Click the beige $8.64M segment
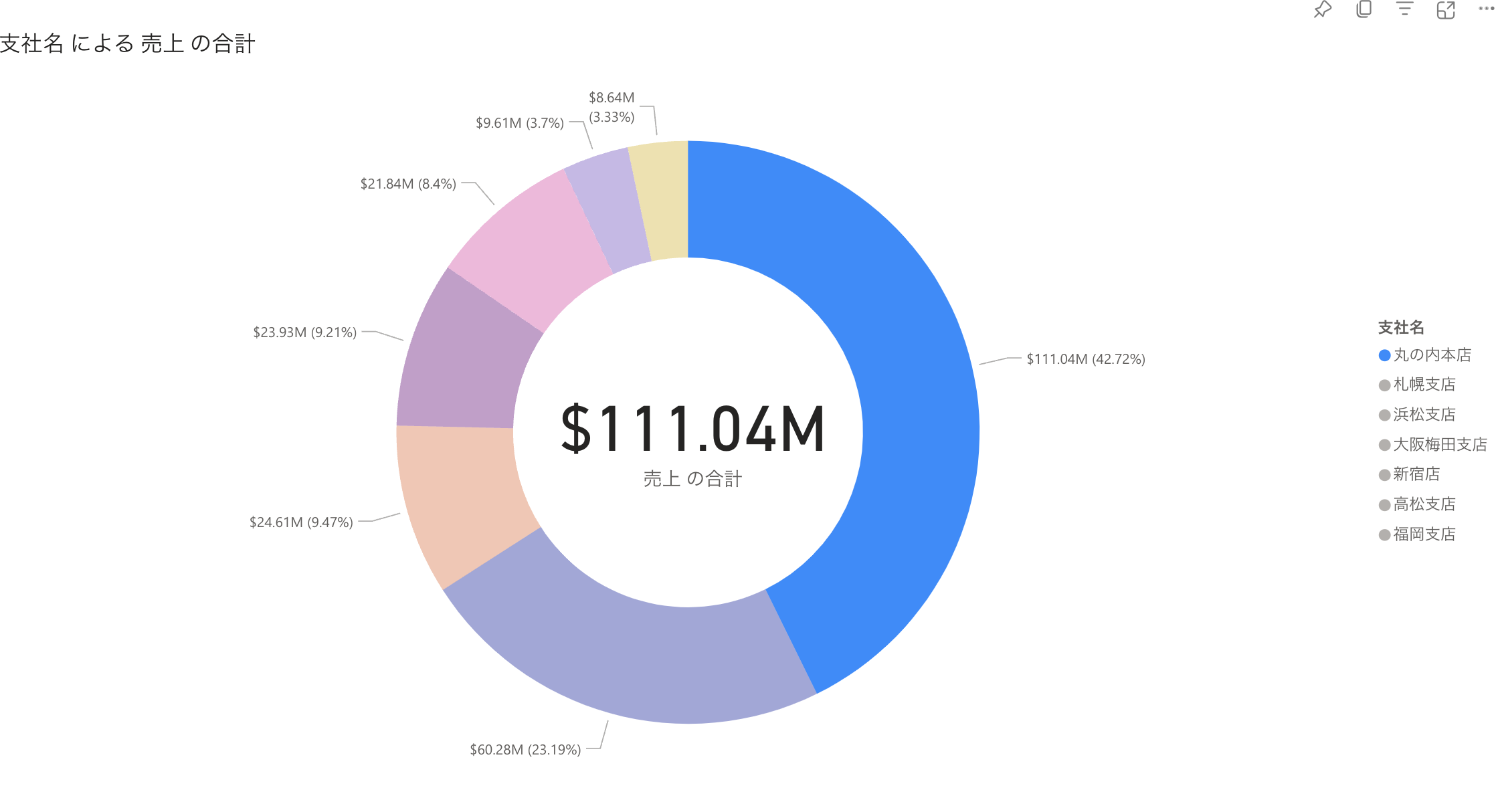 (664, 199)
